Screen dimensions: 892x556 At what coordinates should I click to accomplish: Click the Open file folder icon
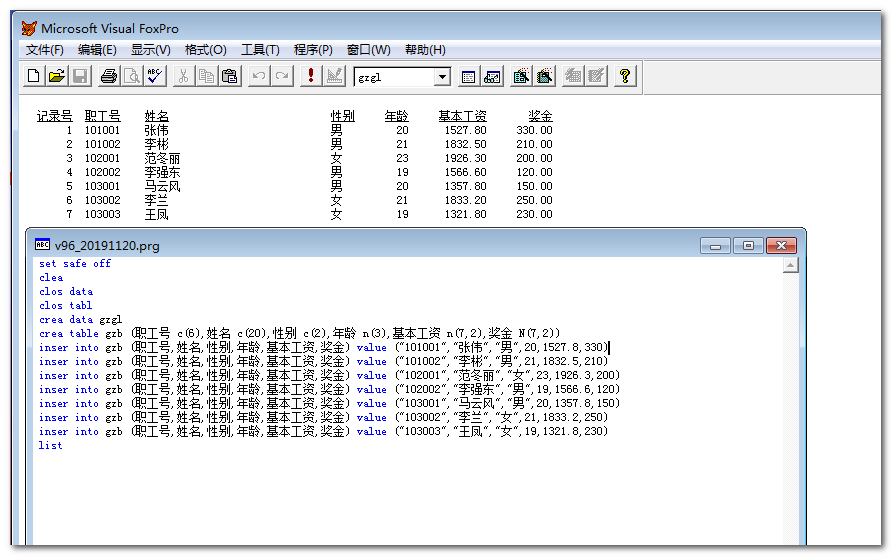point(56,76)
